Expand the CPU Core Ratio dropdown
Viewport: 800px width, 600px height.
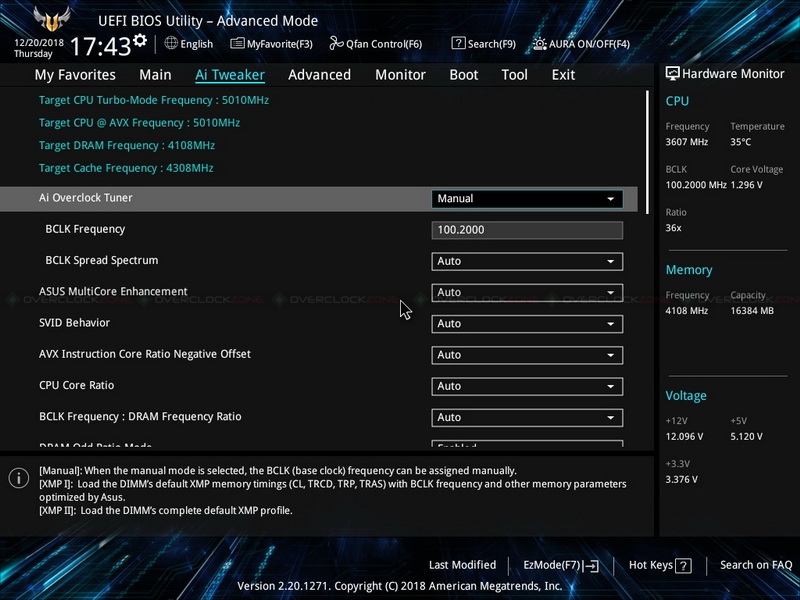click(x=527, y=386)
